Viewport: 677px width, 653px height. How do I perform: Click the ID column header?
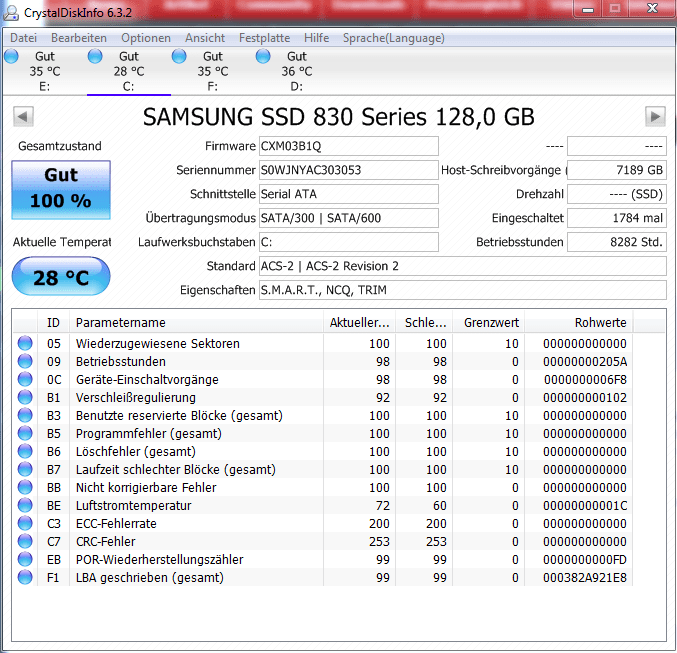tap(53, 322)
